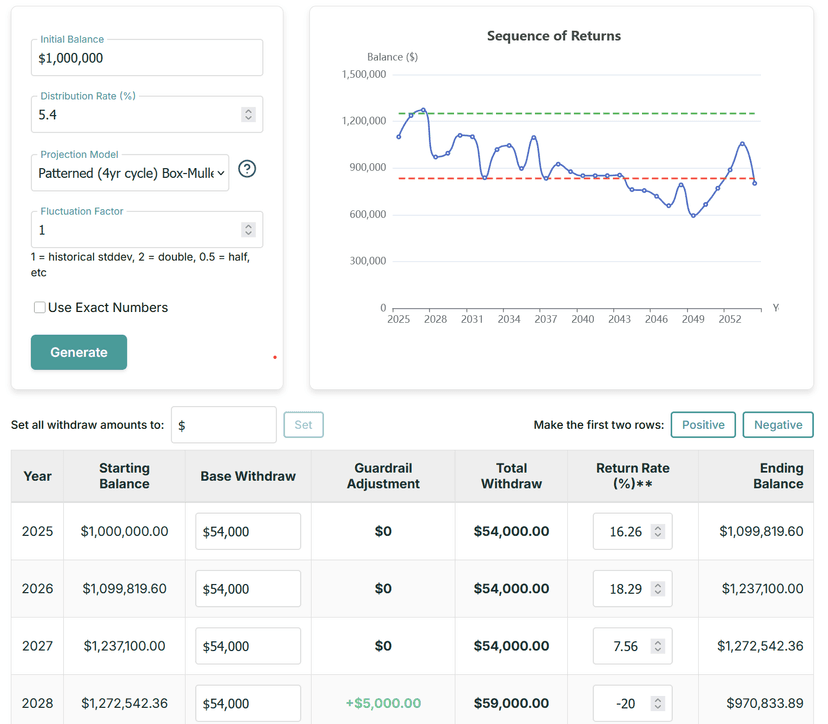
Task: Click the green dashed upper guardrail line
Action: click(x=600, y=113)
